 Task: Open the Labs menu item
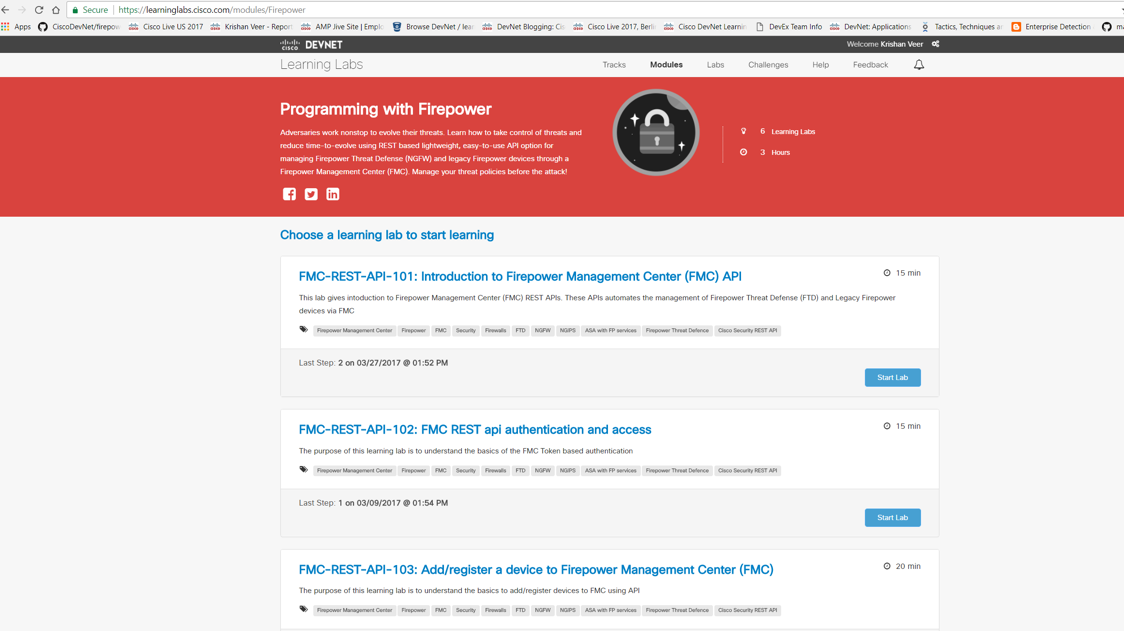click(715, 65)
